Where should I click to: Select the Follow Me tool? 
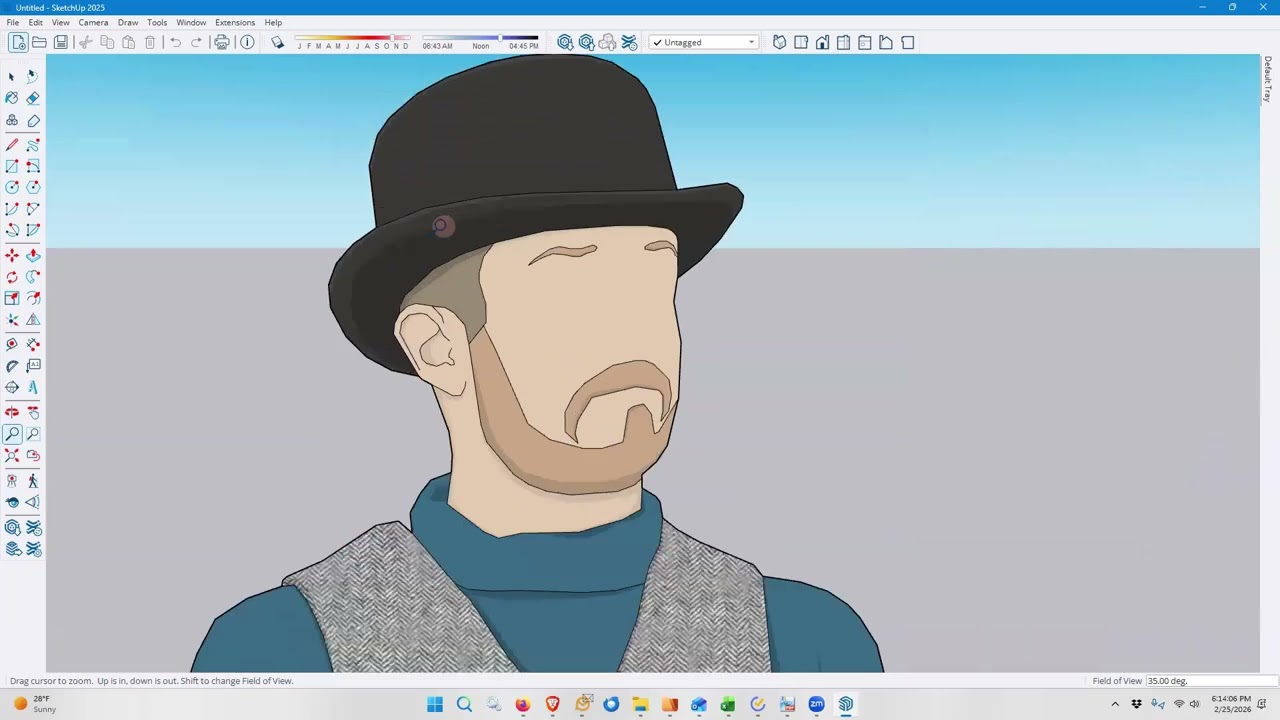pos(33,277)
